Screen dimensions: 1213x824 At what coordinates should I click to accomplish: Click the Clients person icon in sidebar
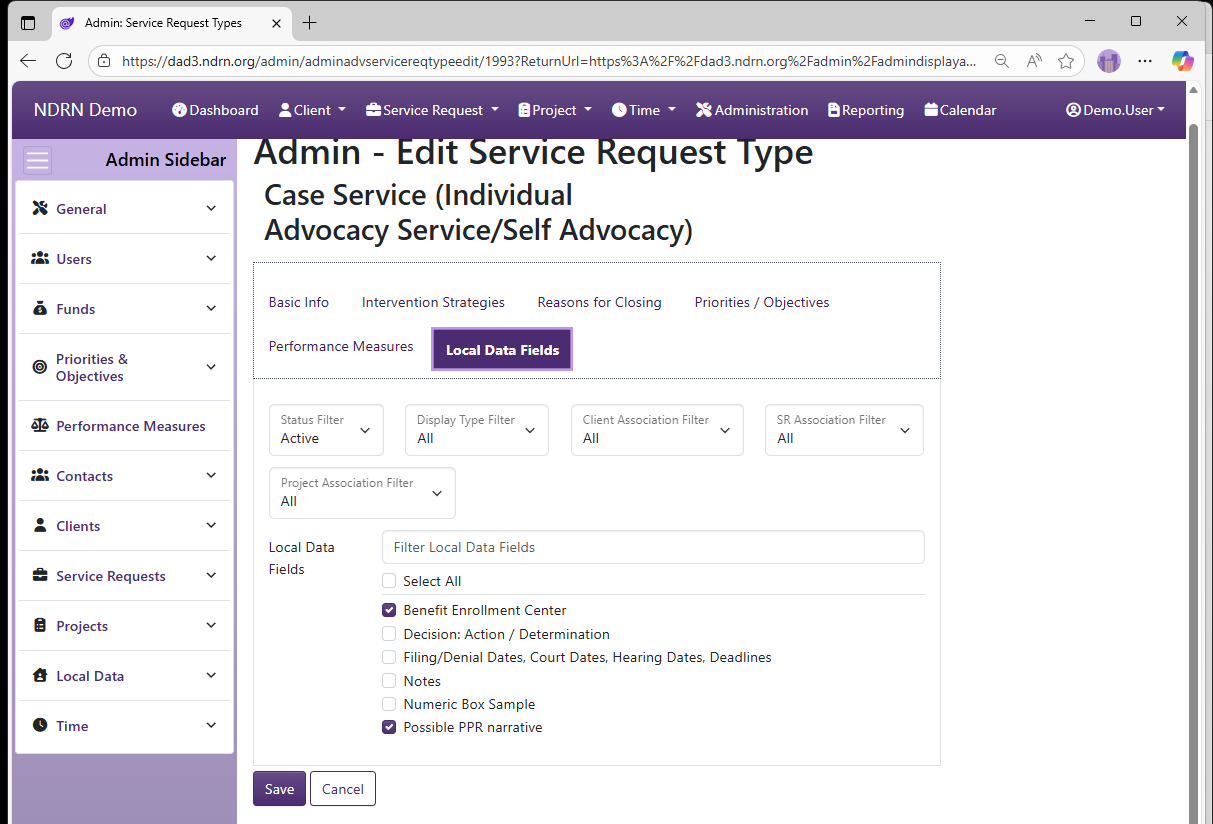pyautogui.click(x=40, y=525)
